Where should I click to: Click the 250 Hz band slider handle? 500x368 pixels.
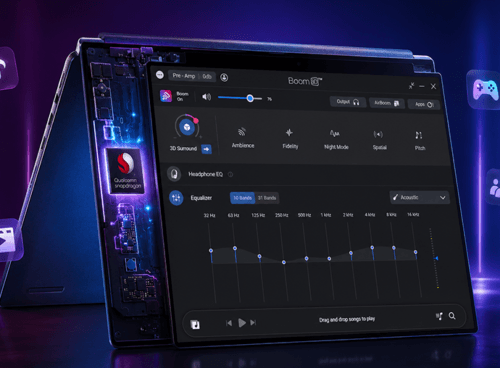coord(284,262)
